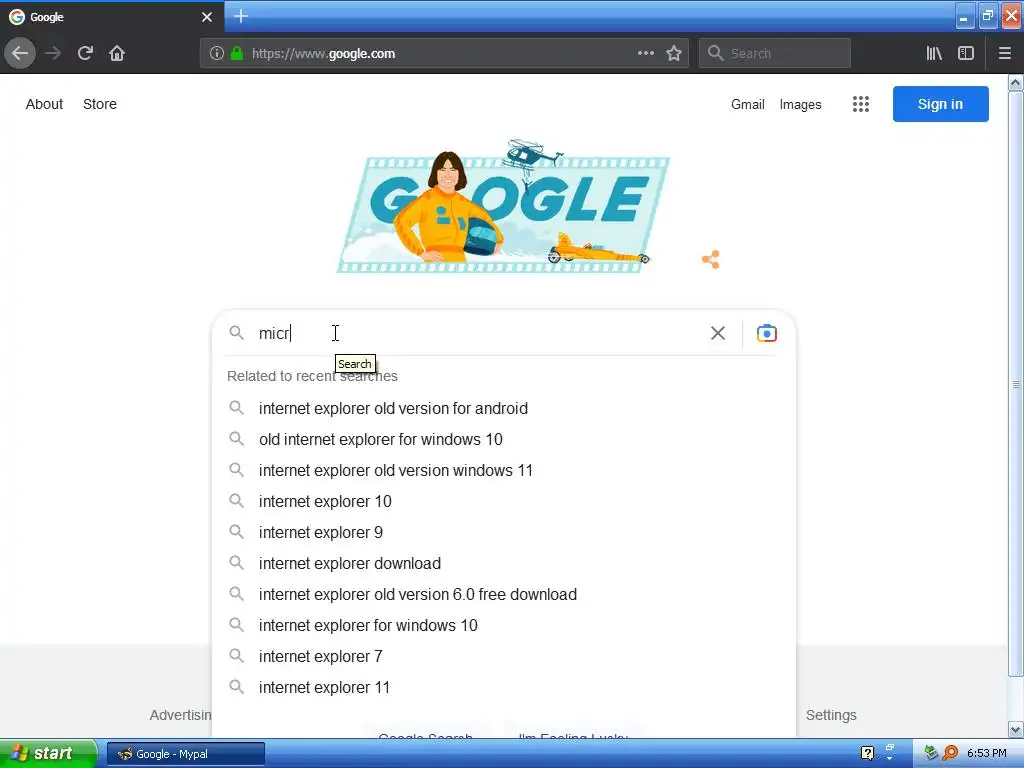Toggle the sidebar view icon
Image resolution: width=1024 pixels, height=768 pixels.
pos(966,53)
